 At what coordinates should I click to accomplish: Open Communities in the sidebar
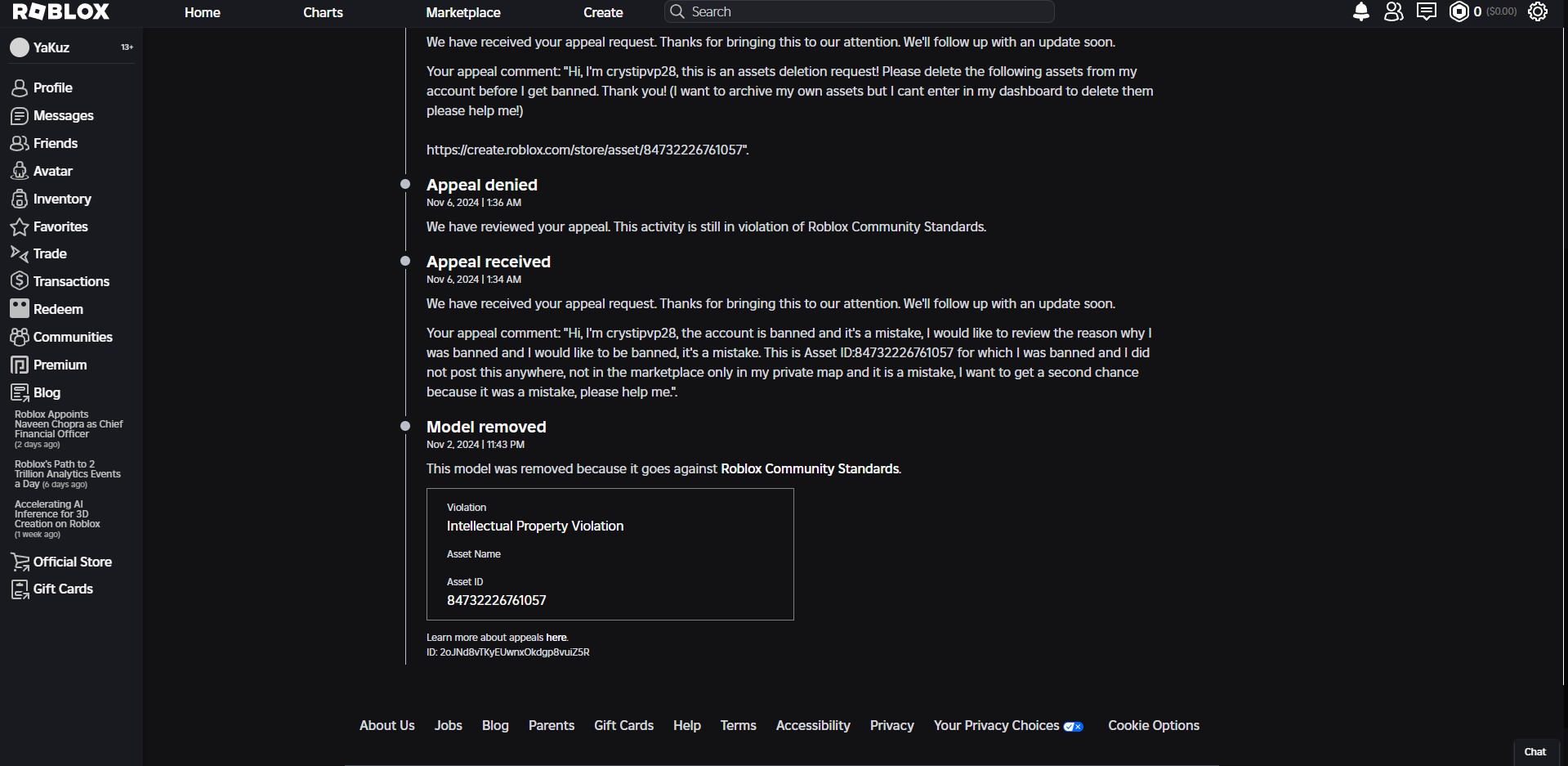point(73,337)
